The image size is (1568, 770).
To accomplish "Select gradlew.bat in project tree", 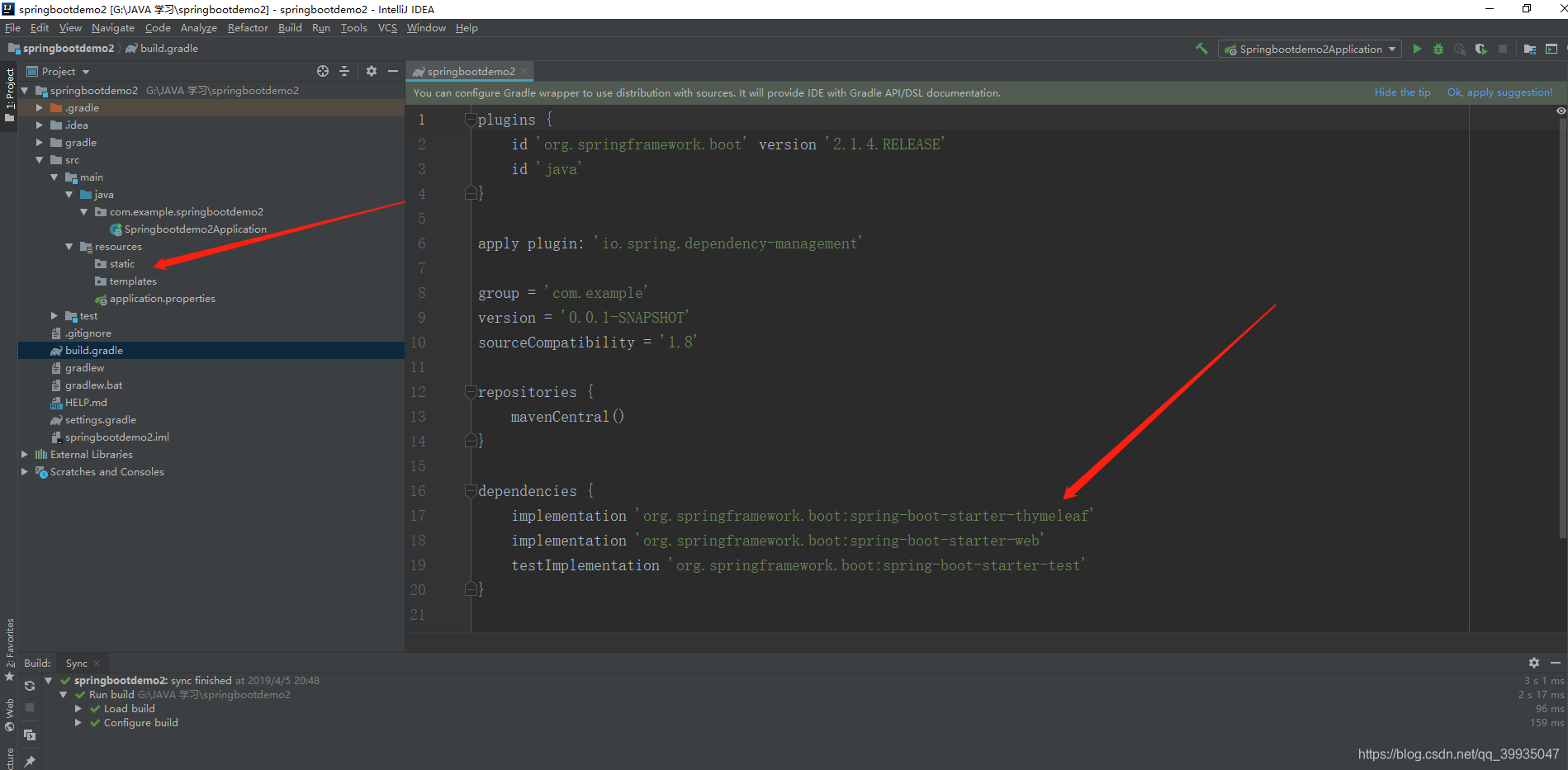I will [x=86, y=385].
